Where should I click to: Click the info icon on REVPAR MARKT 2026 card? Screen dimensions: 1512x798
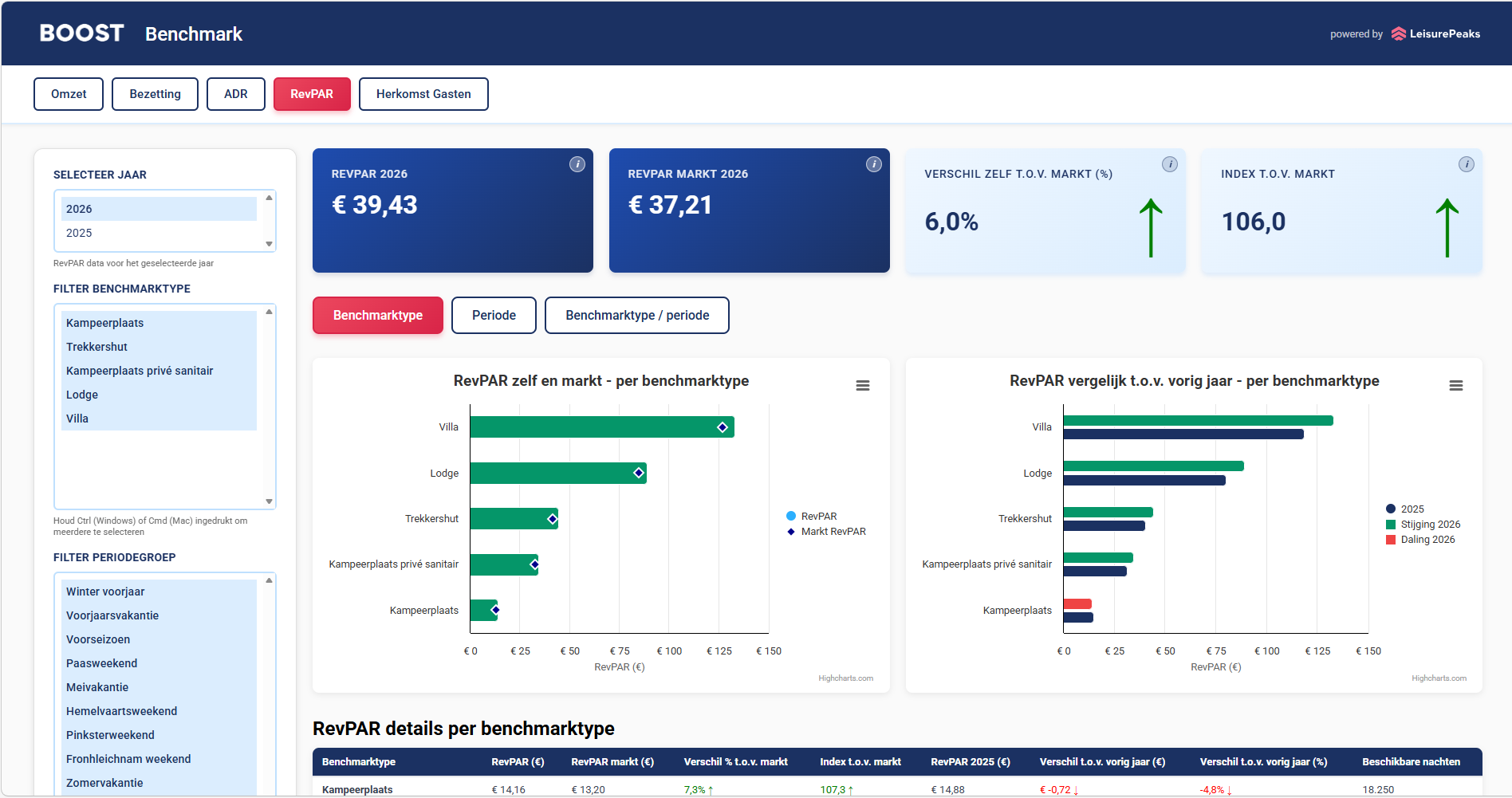coord(873,164)
